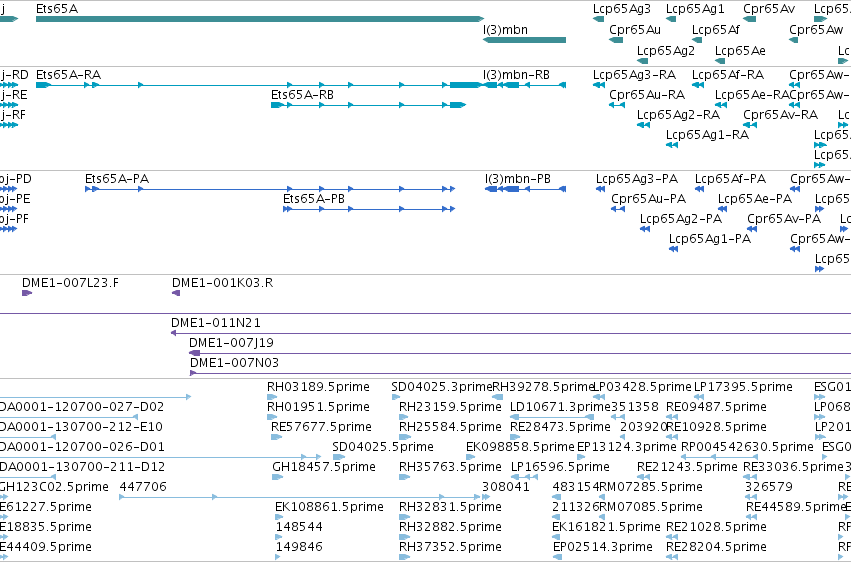Select the RH03189.5prime EST

click(272, 397)
